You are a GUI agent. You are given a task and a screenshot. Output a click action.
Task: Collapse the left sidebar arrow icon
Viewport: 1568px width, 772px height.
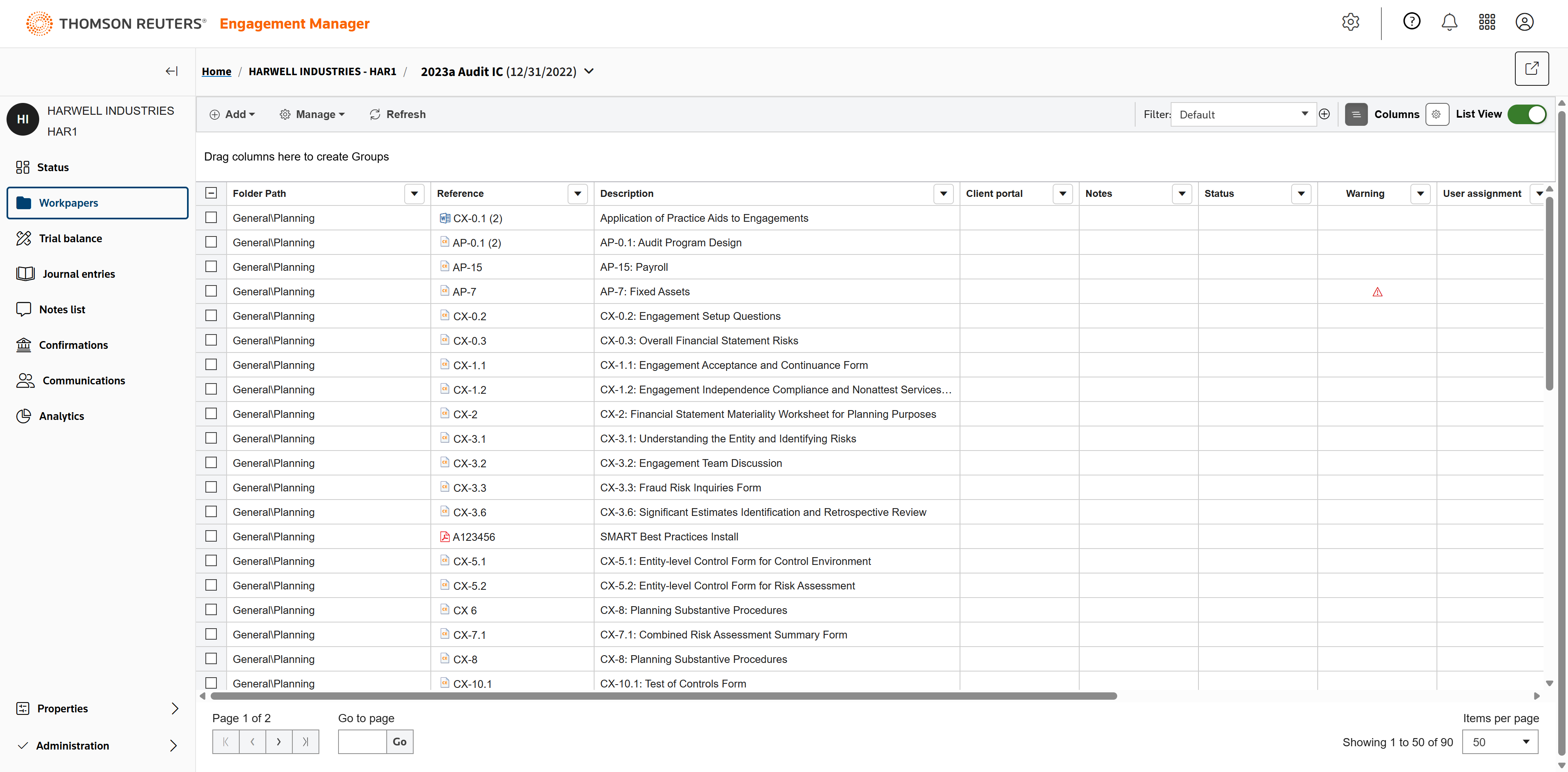pyautogui.click(x=171, y=71)
